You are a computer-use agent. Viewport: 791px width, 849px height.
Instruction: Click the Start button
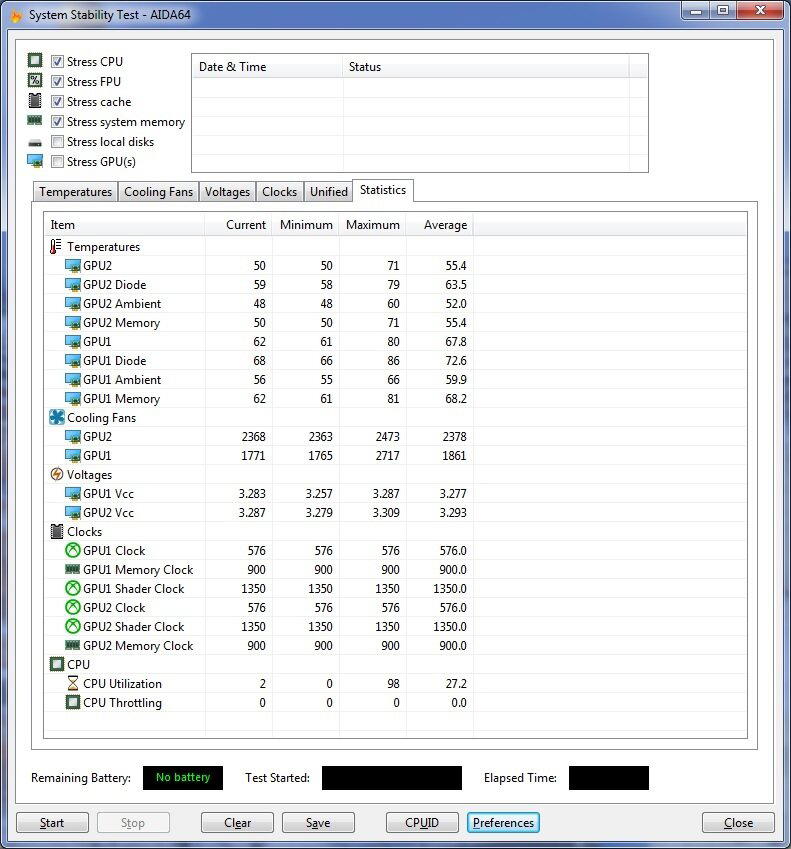coord(52,822)
